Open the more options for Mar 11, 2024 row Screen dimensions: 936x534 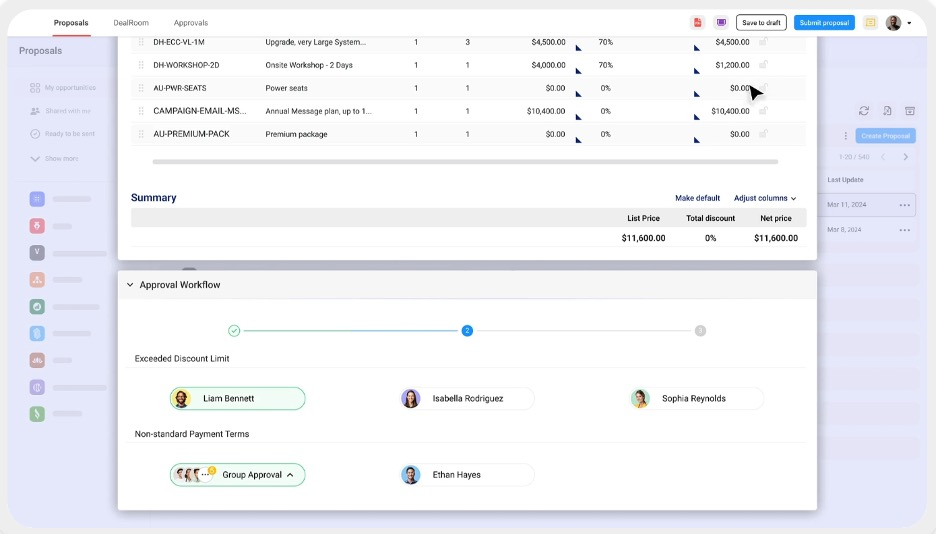pos(904,205)
